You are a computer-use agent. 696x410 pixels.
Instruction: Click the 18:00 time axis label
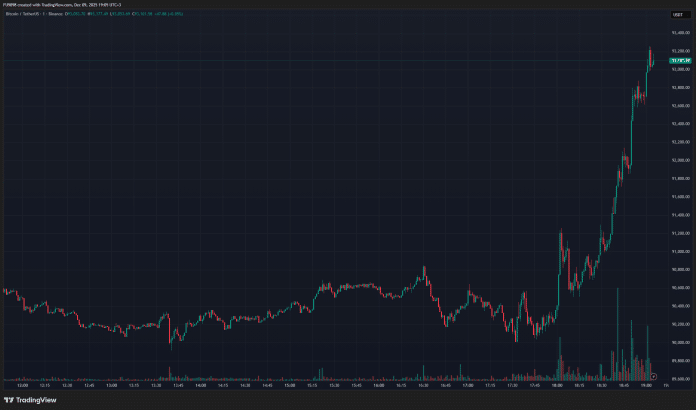click(556, 385)
